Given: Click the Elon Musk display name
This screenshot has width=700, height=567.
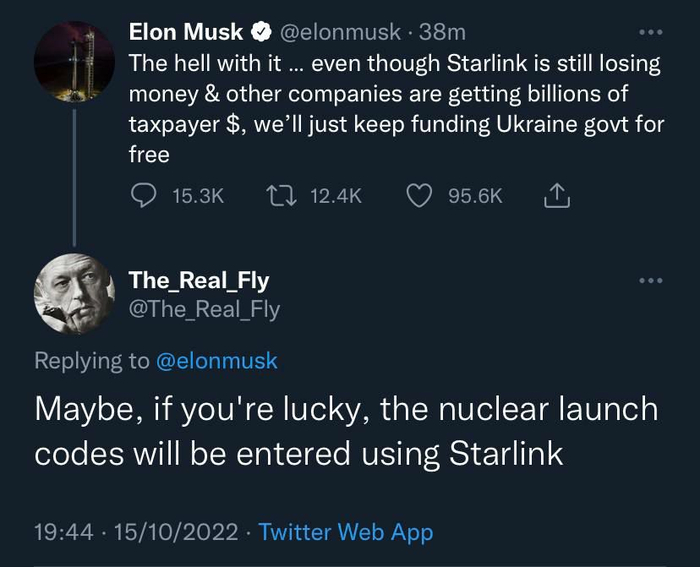Looking at the screenshot, I should tap(186, 34).
